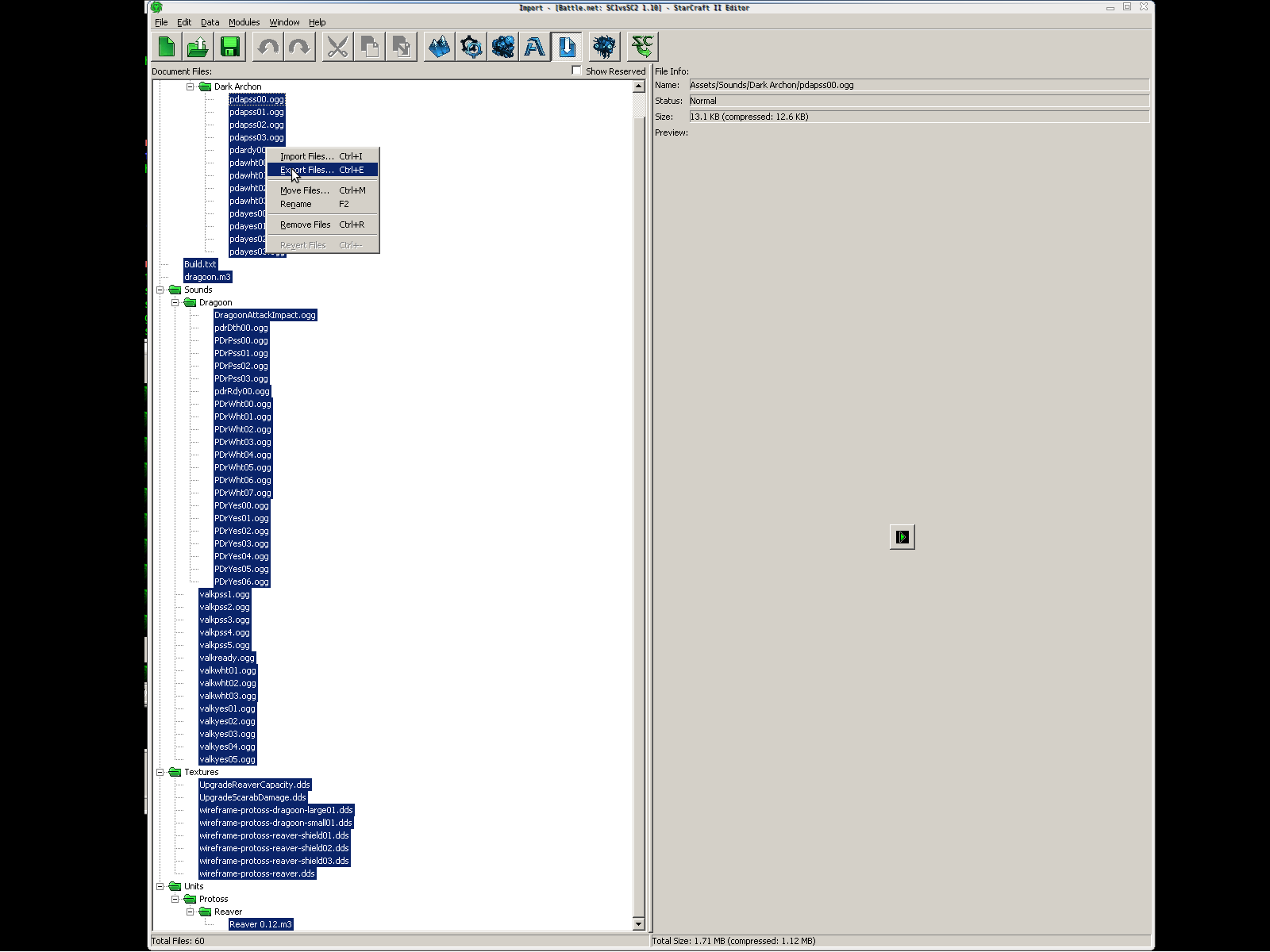
Task: Collapse the Textures folder node
Action: (x=160, y=772)
